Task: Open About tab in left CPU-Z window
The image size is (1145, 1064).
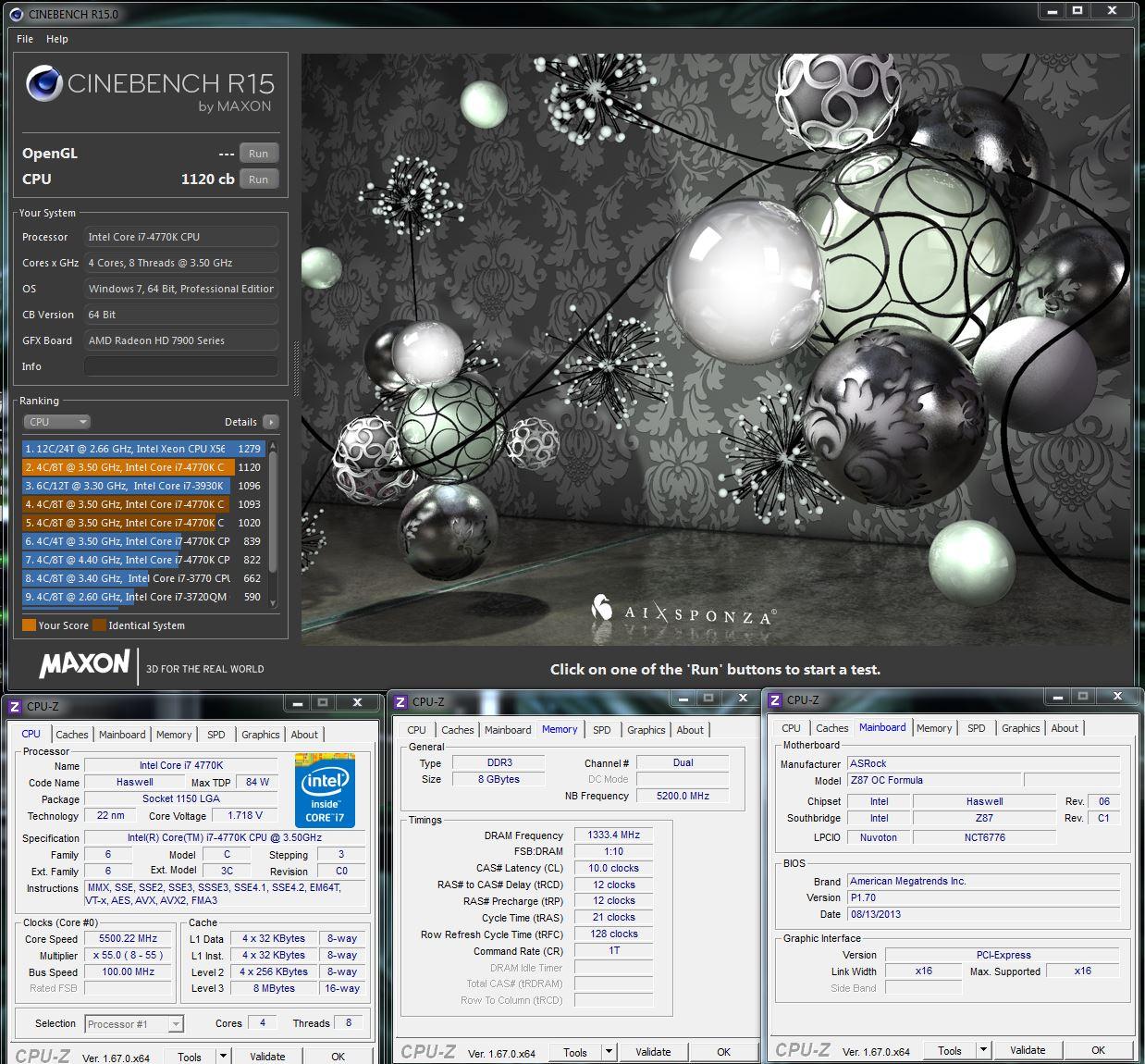Action: 304,735
